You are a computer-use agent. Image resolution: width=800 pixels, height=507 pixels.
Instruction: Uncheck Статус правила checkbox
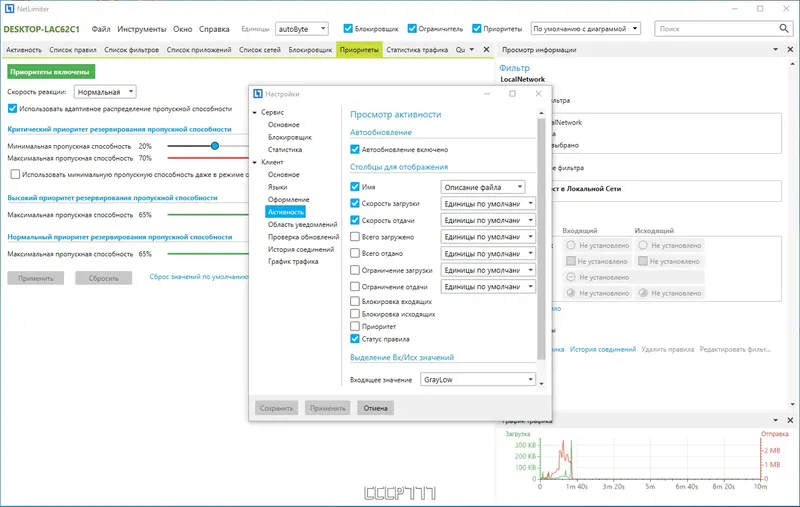click(355, 339)
